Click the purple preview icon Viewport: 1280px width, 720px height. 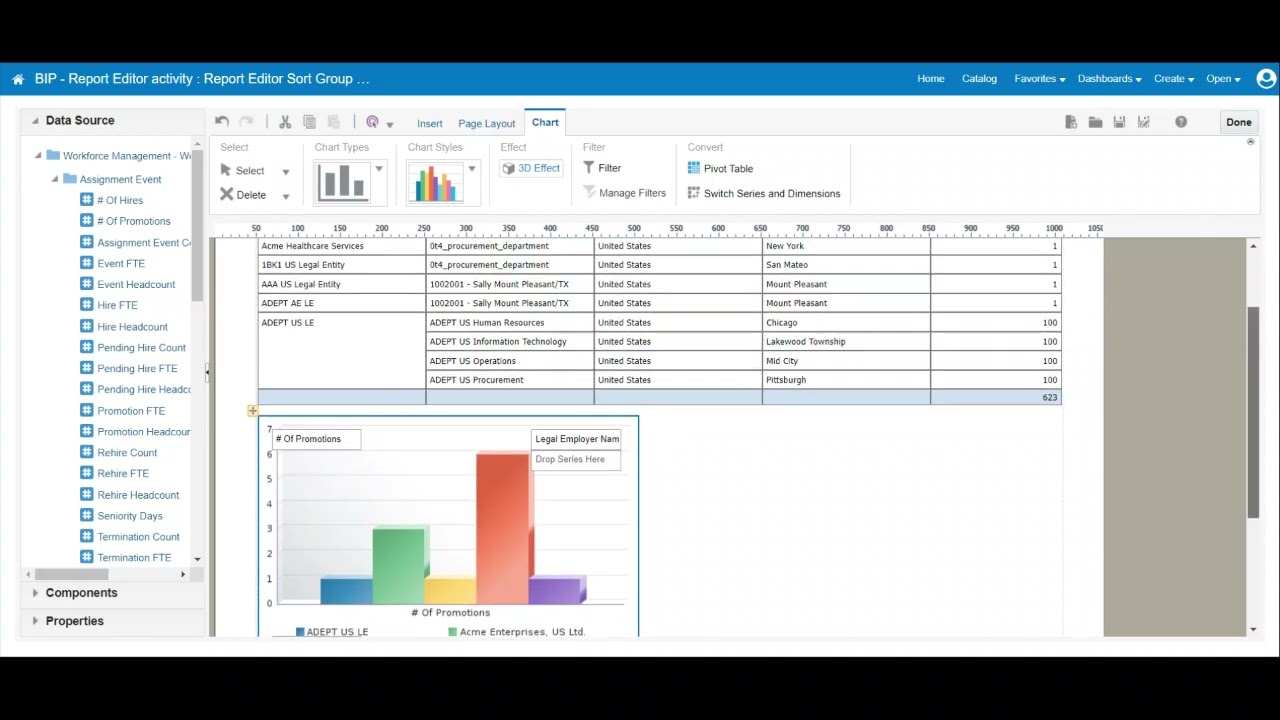point(373,122)
